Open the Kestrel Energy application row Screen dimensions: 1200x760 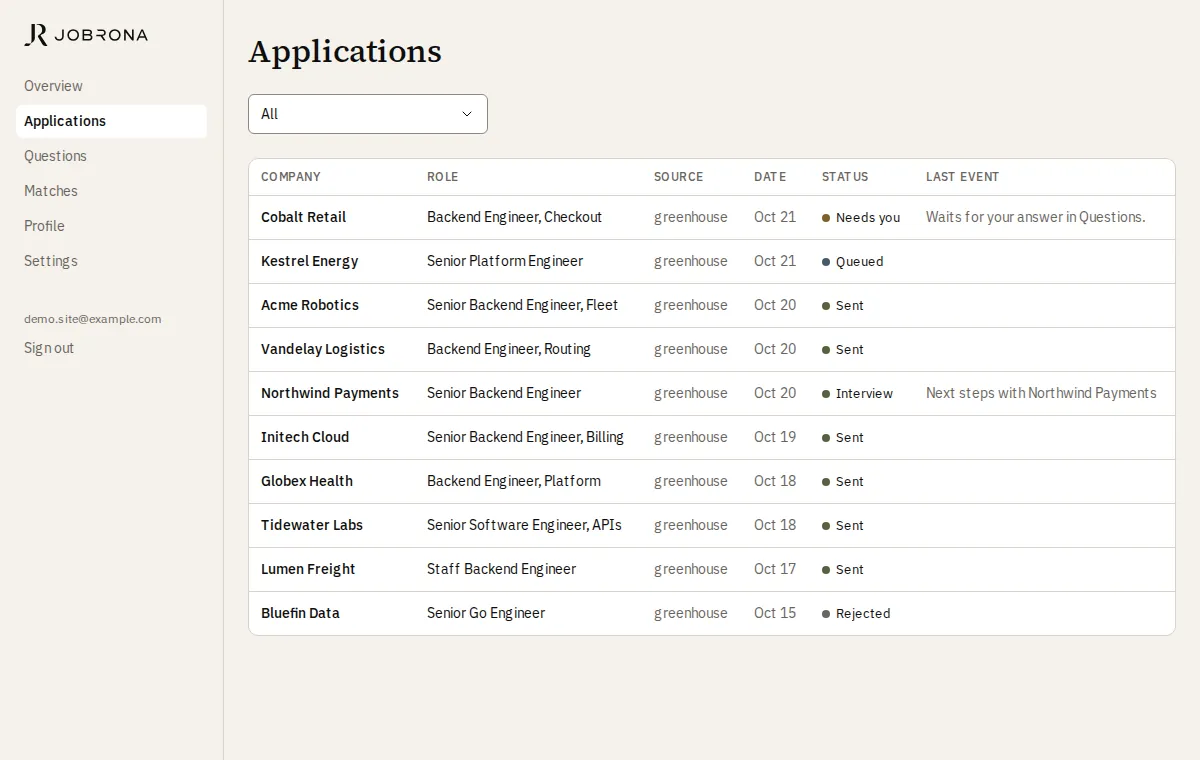[x=712, y=261]
